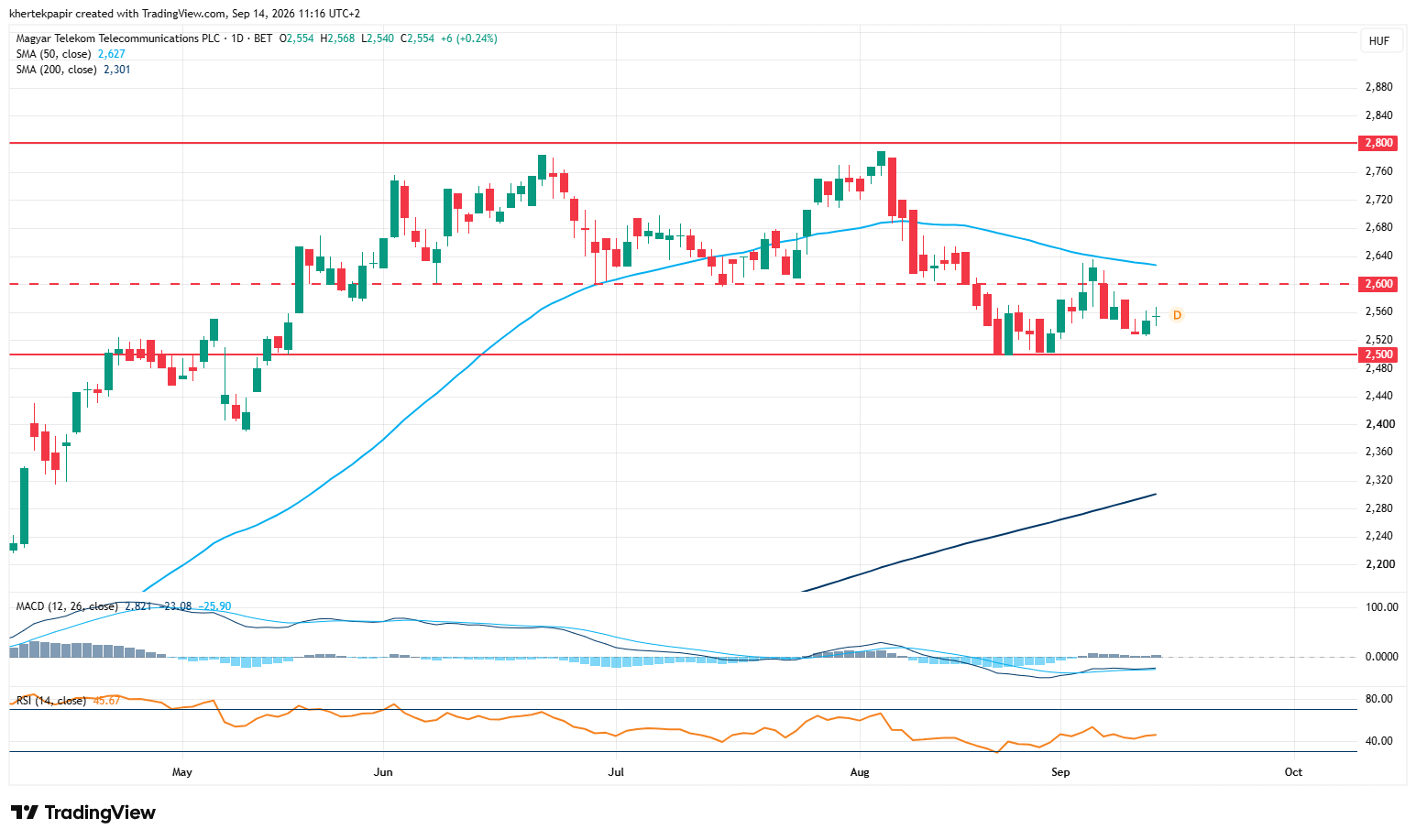Select the red 2,500 price label

click(1378, 355)
